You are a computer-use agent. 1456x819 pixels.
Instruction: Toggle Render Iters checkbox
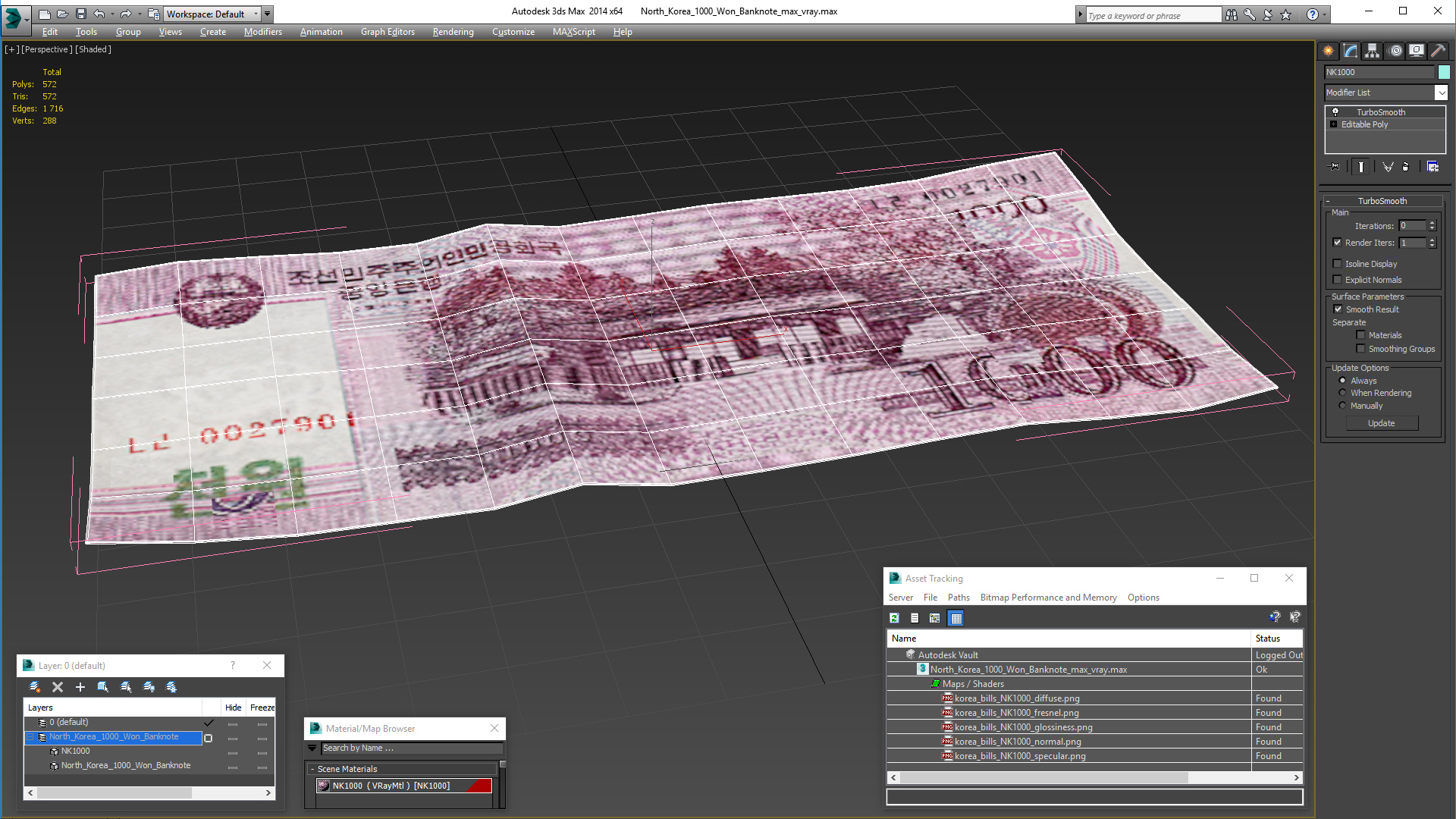coord(1337,243)
